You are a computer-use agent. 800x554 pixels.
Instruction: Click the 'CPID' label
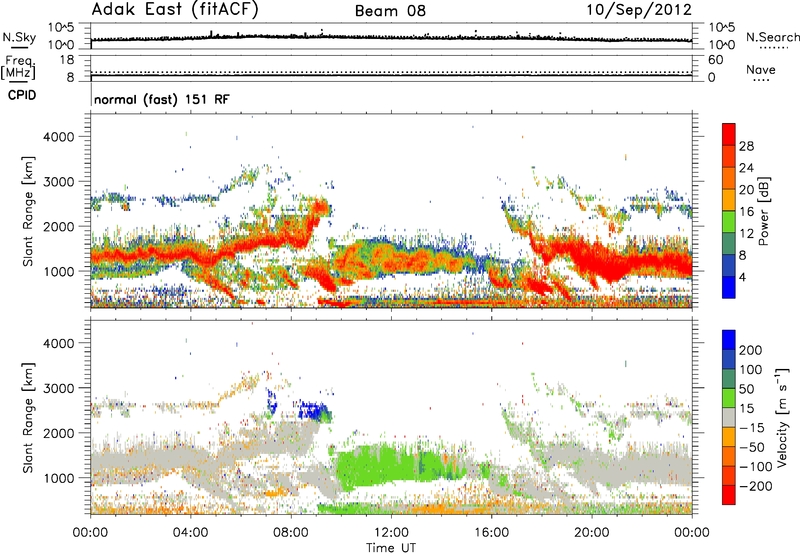coord(22,95)
